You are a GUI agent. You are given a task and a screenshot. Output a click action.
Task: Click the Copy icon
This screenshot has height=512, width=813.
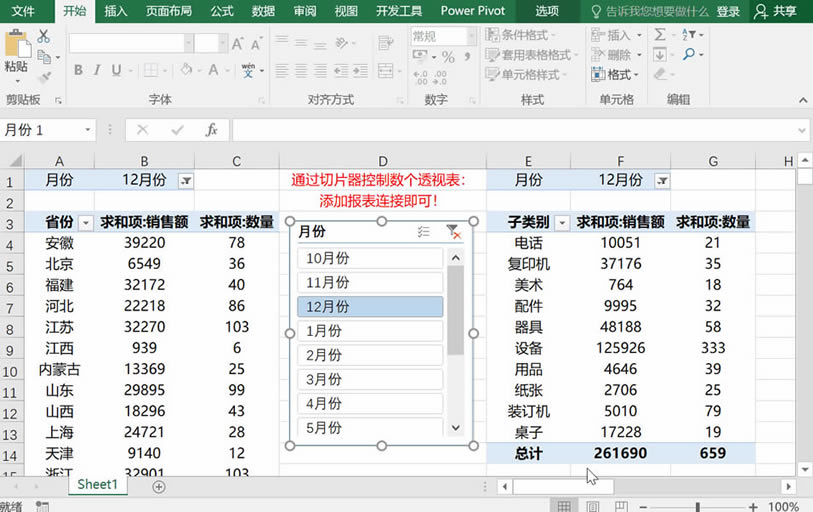pos(44,57)
